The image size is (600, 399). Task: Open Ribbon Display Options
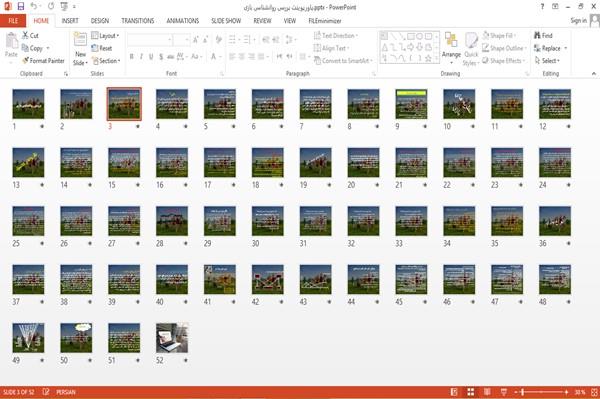coord(555,7)
